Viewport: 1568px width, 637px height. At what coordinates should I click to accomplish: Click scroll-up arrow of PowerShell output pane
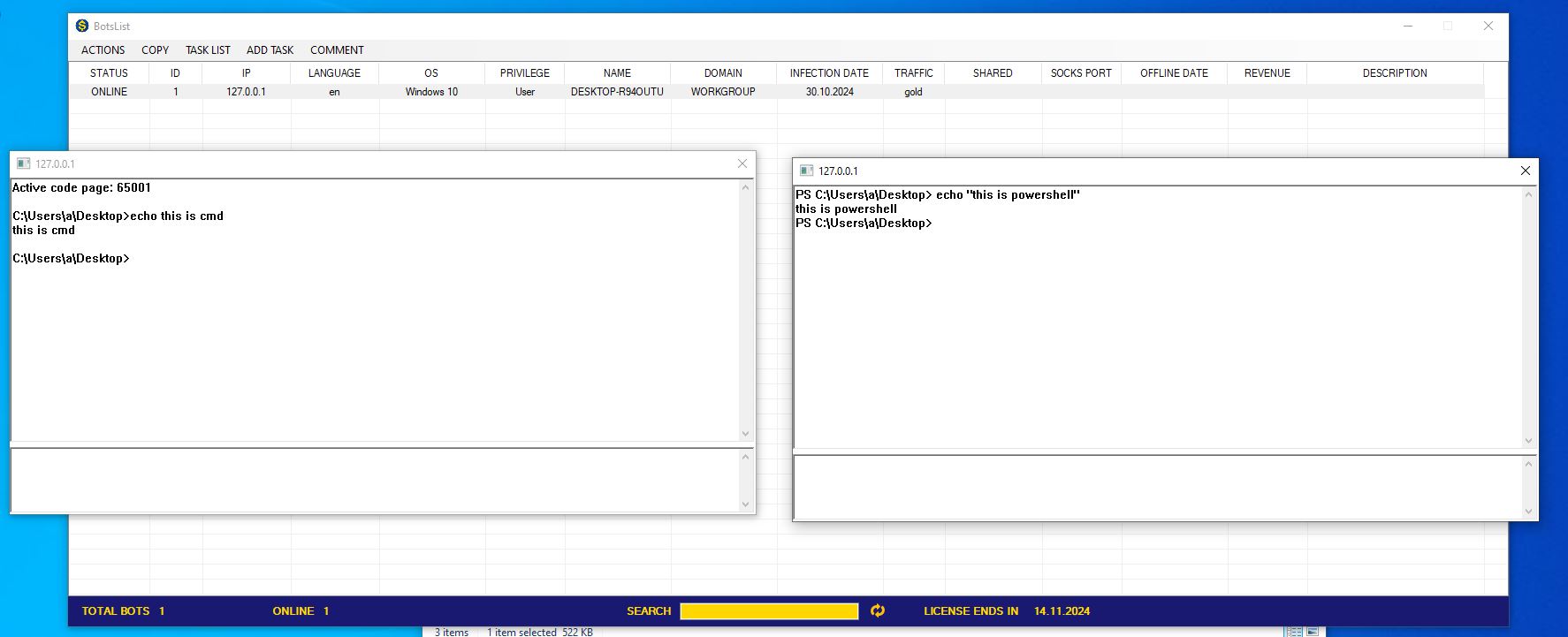point(1528,194)
